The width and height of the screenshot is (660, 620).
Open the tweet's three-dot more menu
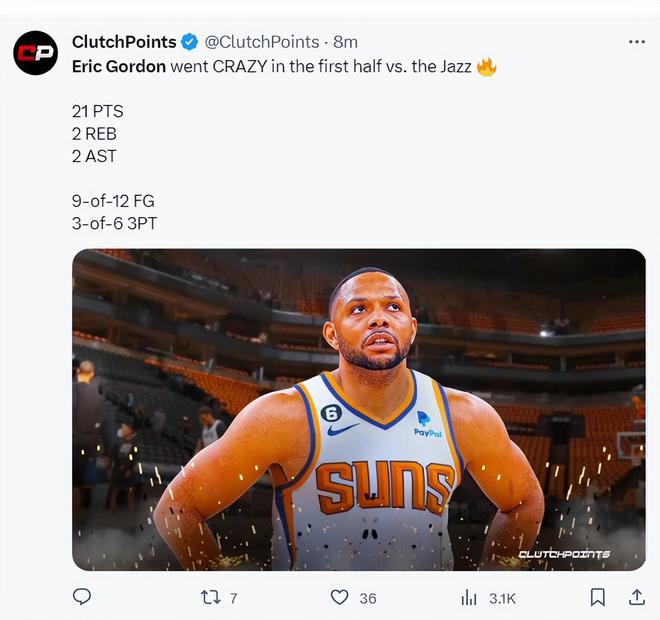[636, 42]
